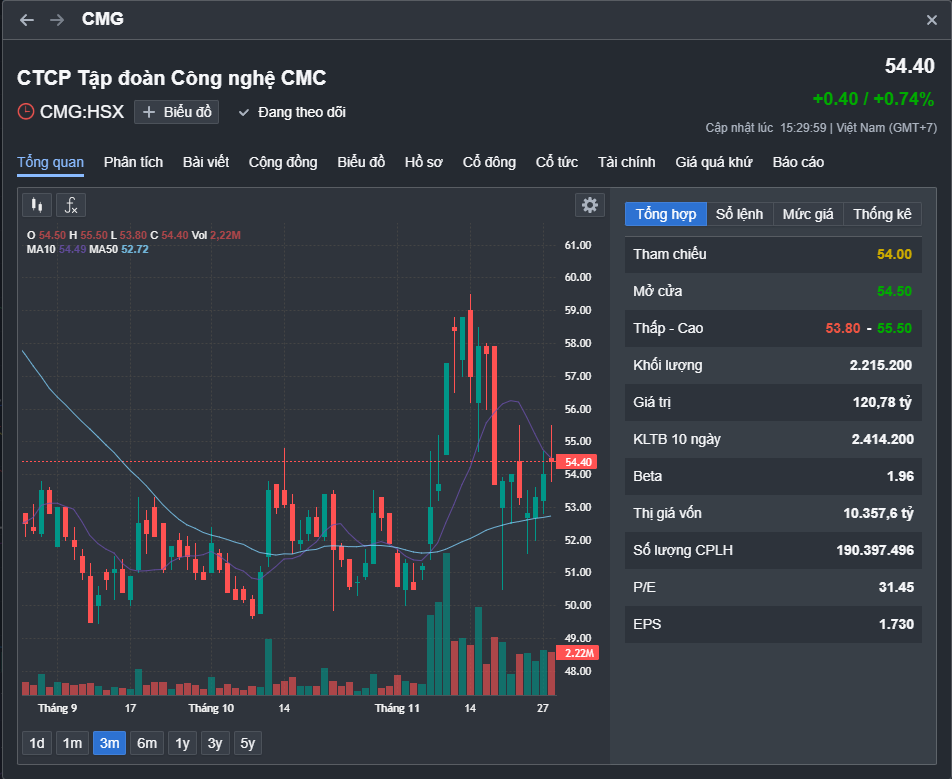Set chart range to 6m

click(x=147, y=743)
